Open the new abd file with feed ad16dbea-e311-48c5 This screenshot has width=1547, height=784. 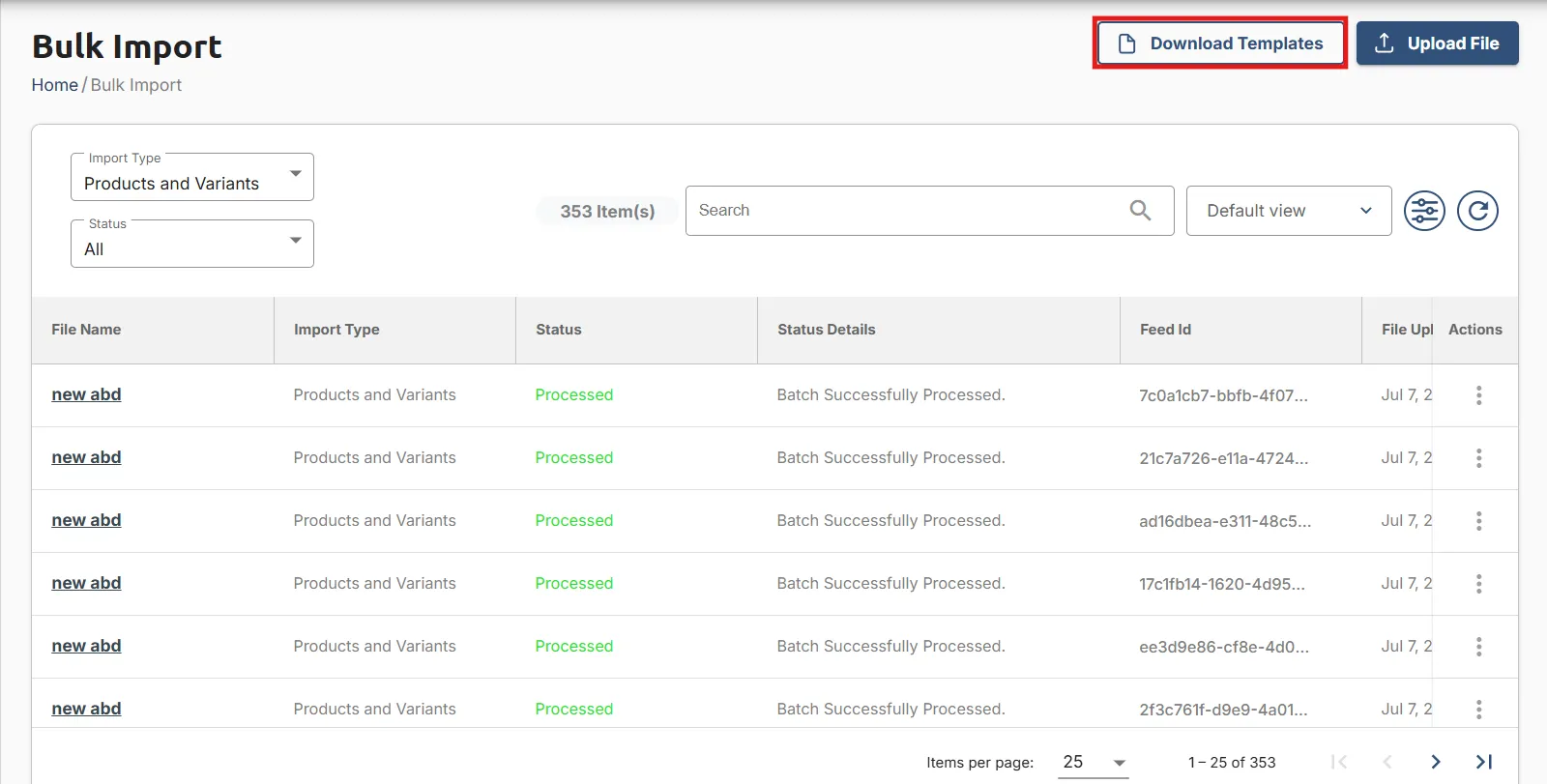86,520
